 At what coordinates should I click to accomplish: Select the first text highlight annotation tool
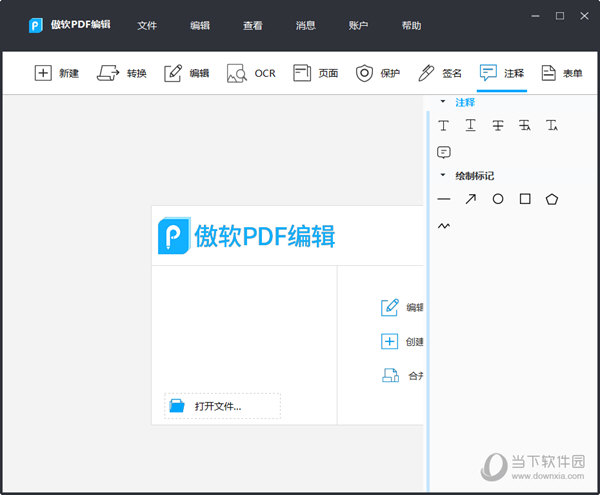tap(443, 125)
